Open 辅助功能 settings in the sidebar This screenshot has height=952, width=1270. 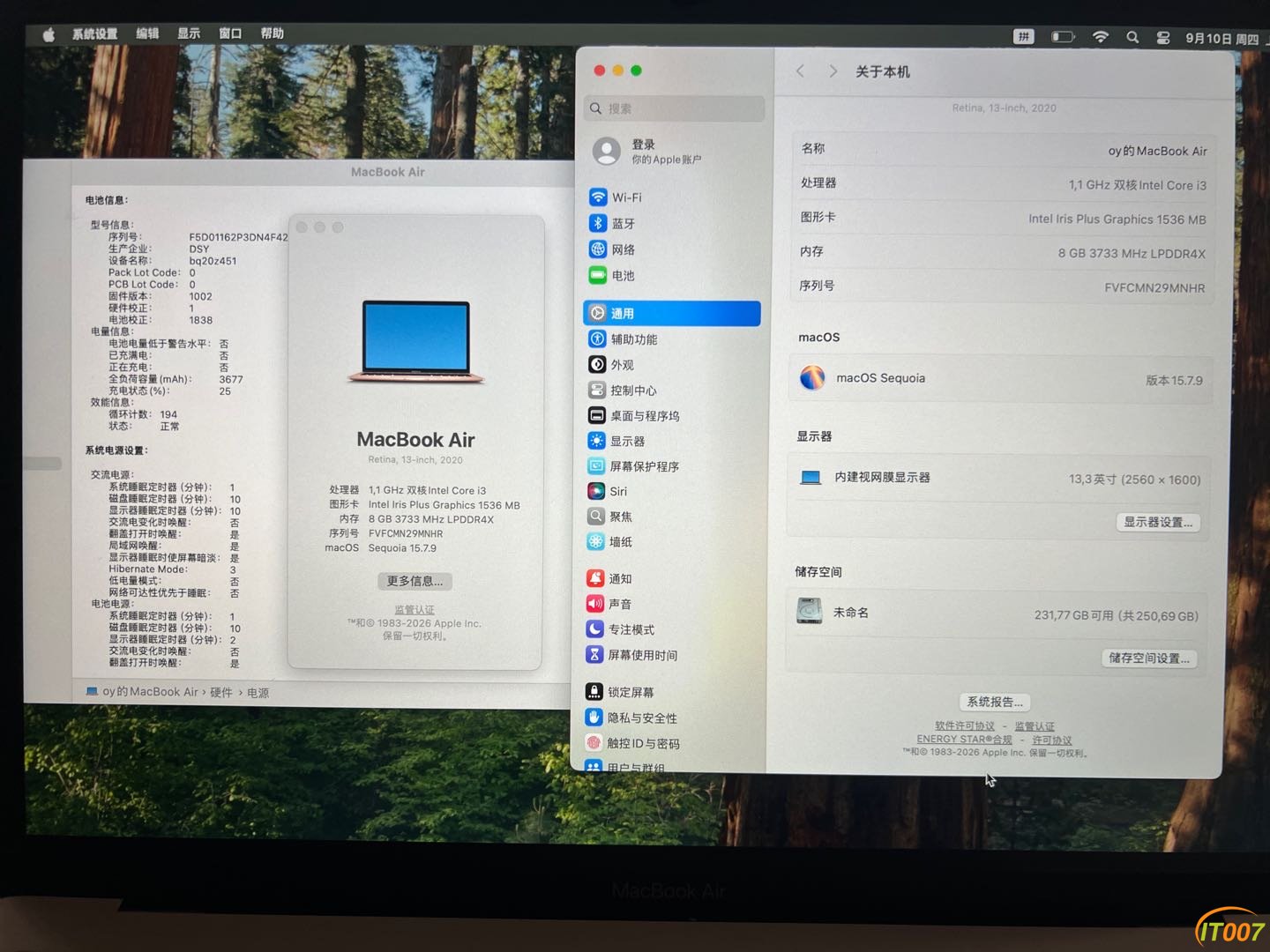point(672,339)
